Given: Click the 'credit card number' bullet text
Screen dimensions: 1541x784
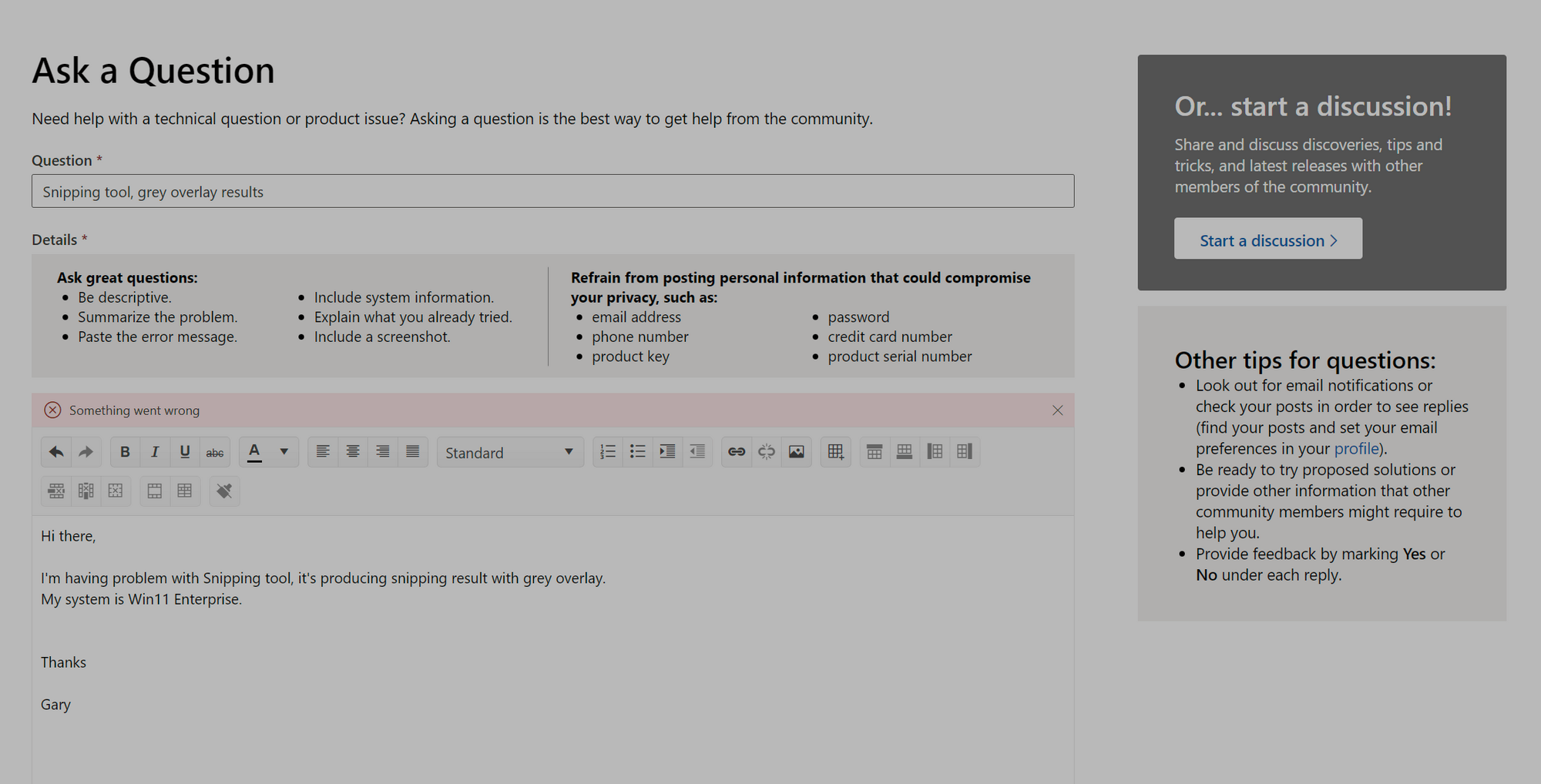Looking at the screenshot, I should tap(890, 337).
